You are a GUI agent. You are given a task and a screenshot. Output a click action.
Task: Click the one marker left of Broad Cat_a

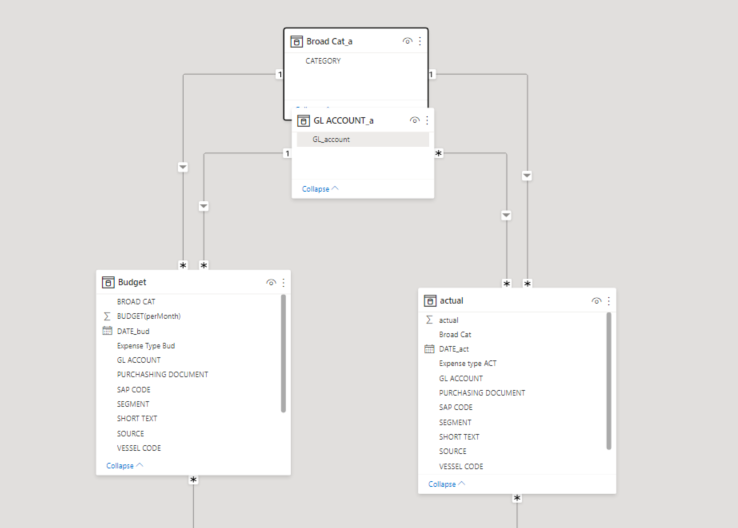[x=280, y=74]
